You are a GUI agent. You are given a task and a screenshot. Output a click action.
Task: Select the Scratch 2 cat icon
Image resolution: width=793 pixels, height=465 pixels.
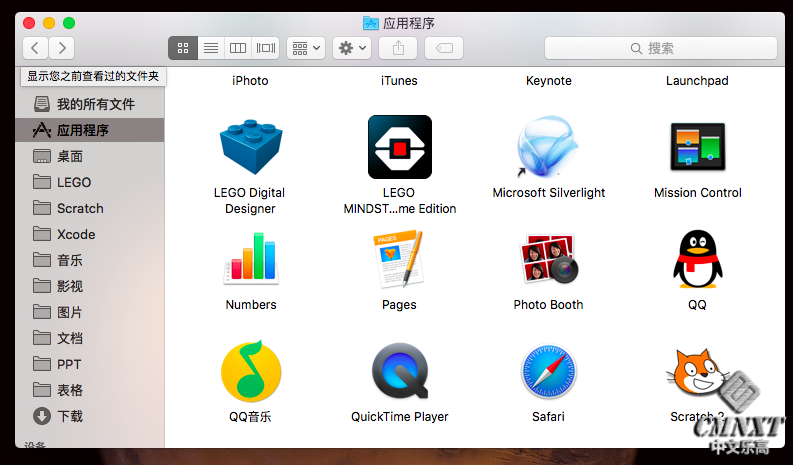[x=697, y=372]
